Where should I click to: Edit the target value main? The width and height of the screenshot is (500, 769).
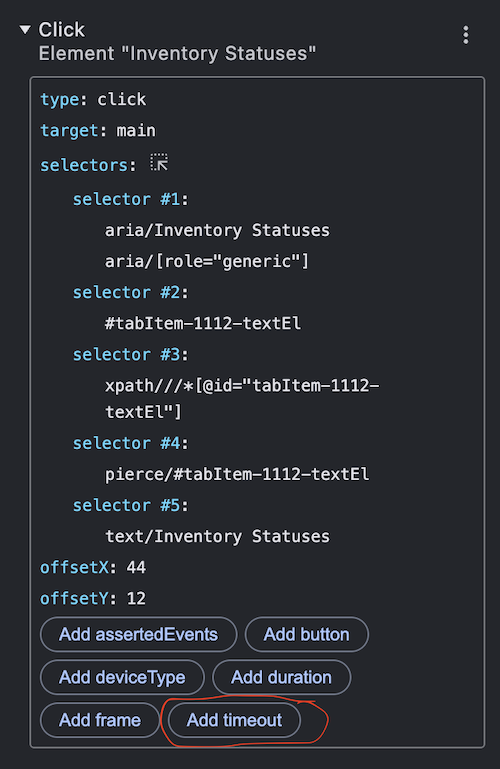136,130
